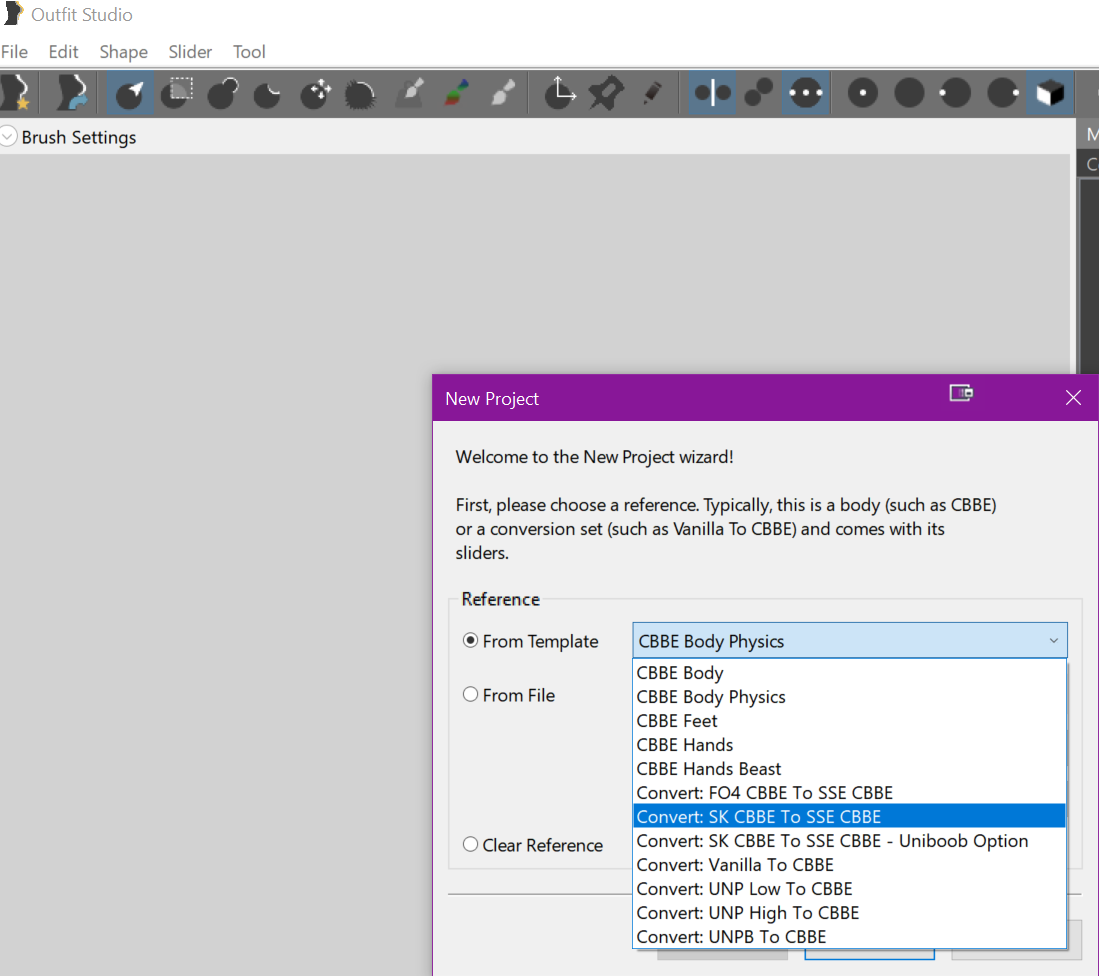Switch to front view (center dot circle)
The height and width of the screenshot is (976, 1099).
pyautogui.click(x=863, y=92)
